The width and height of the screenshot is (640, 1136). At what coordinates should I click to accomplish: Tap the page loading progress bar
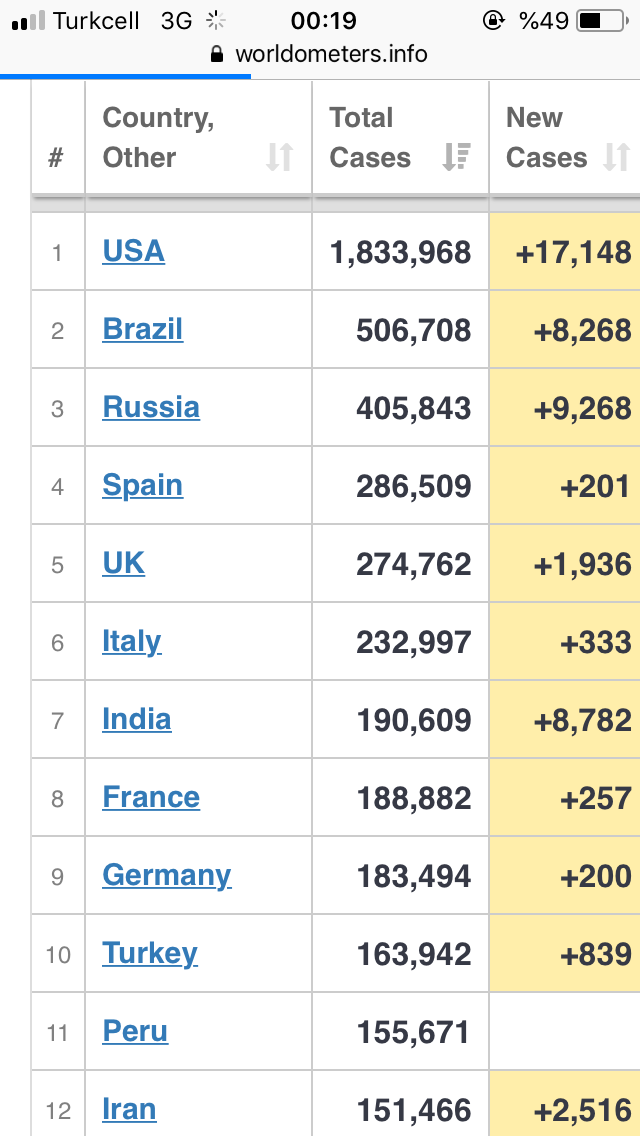point(125,75)
